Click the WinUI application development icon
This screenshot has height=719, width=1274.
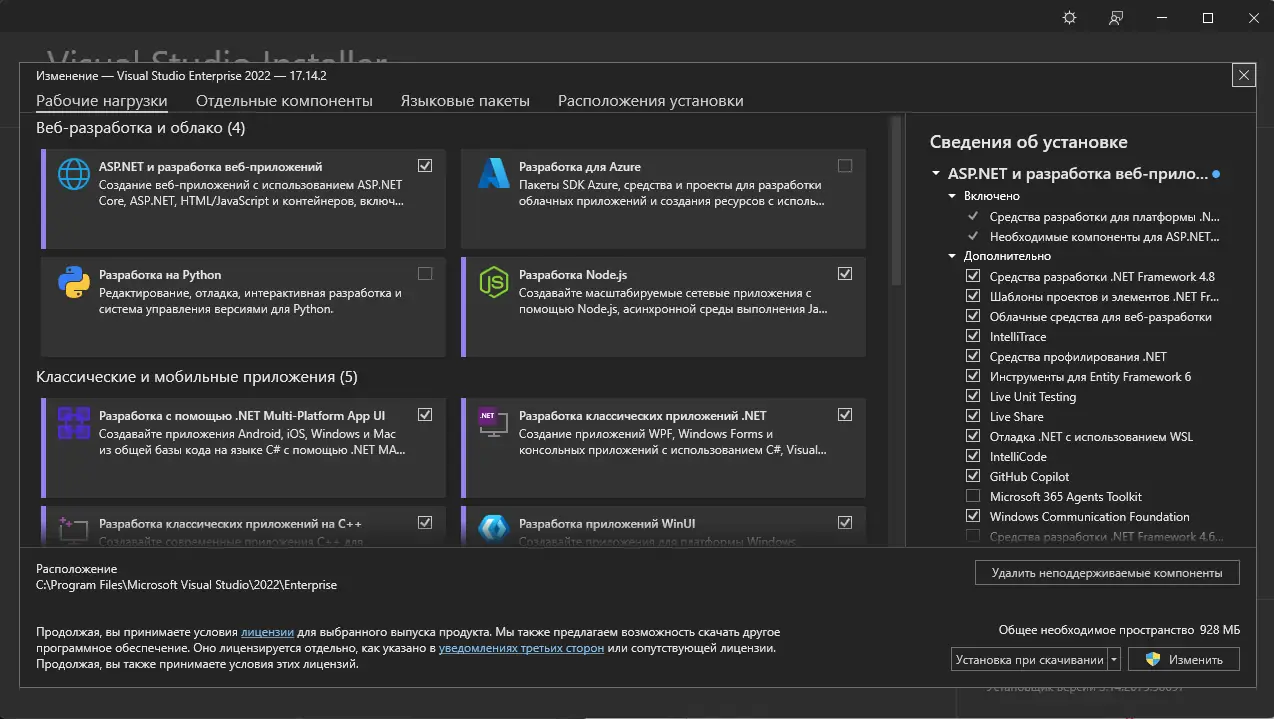(494, 529)
